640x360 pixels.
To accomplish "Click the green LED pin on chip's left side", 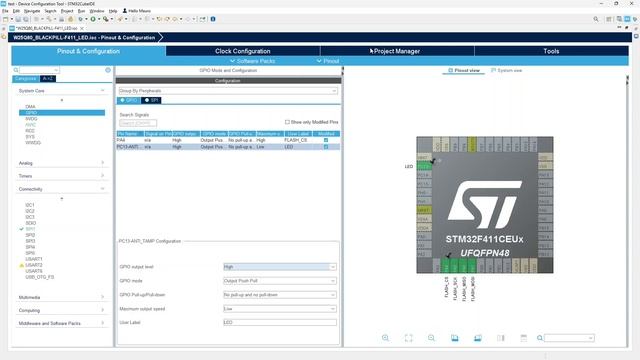I will (x=424, y=166).
